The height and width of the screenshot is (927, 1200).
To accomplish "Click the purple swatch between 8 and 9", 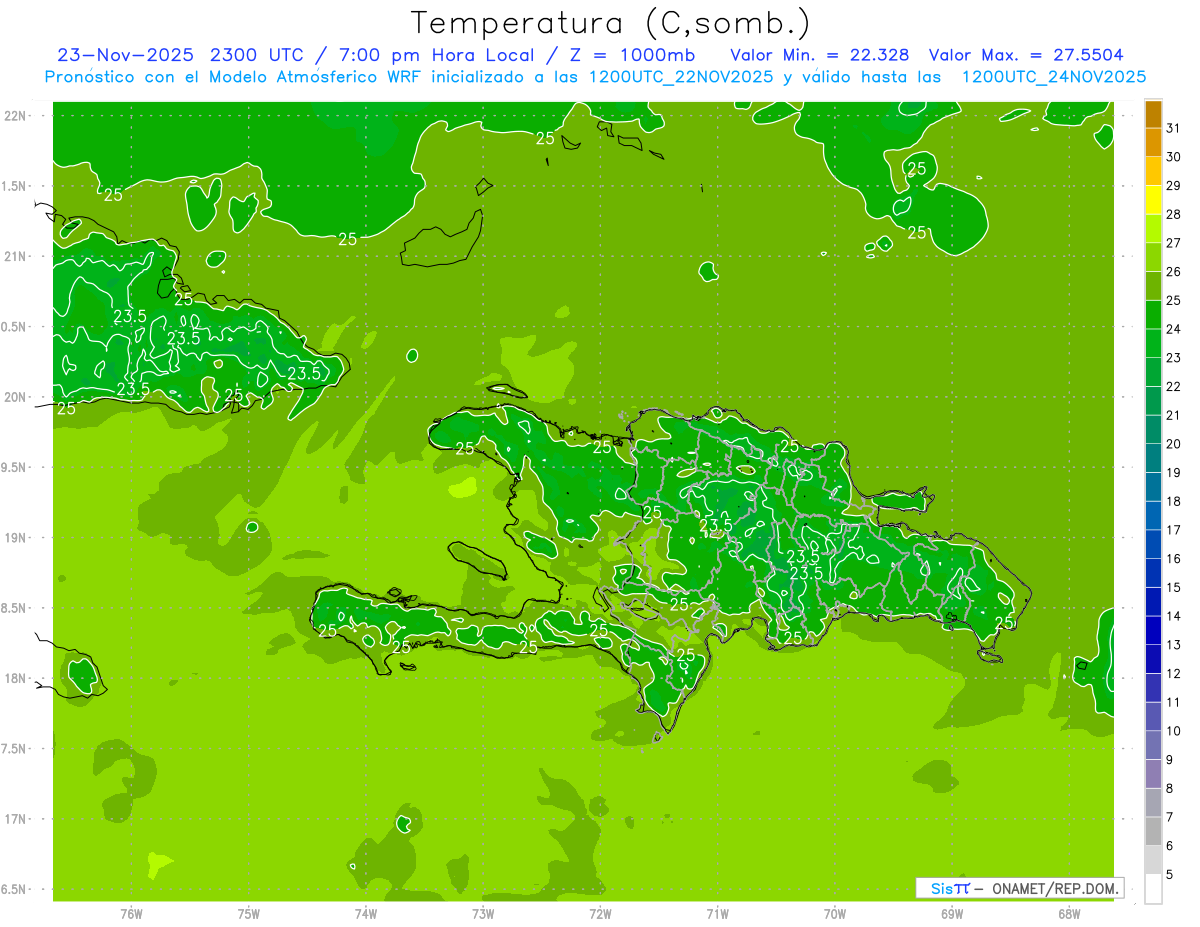I will (x=1153, y=774).
